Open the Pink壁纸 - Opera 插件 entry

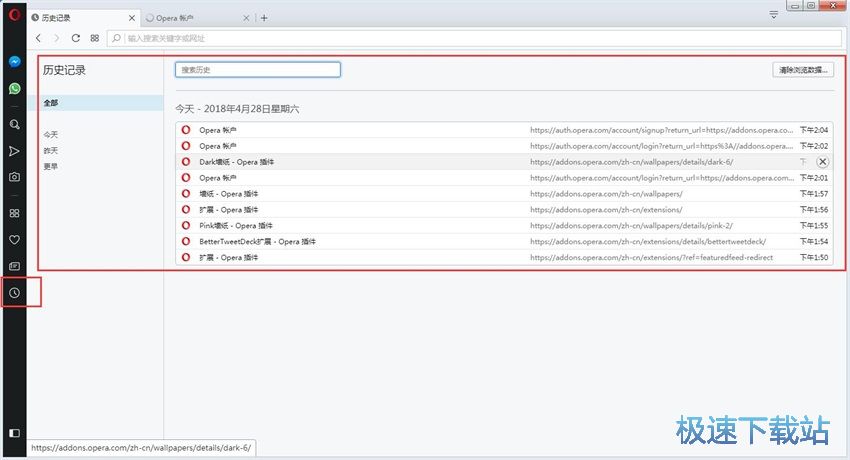click(504, 225)
